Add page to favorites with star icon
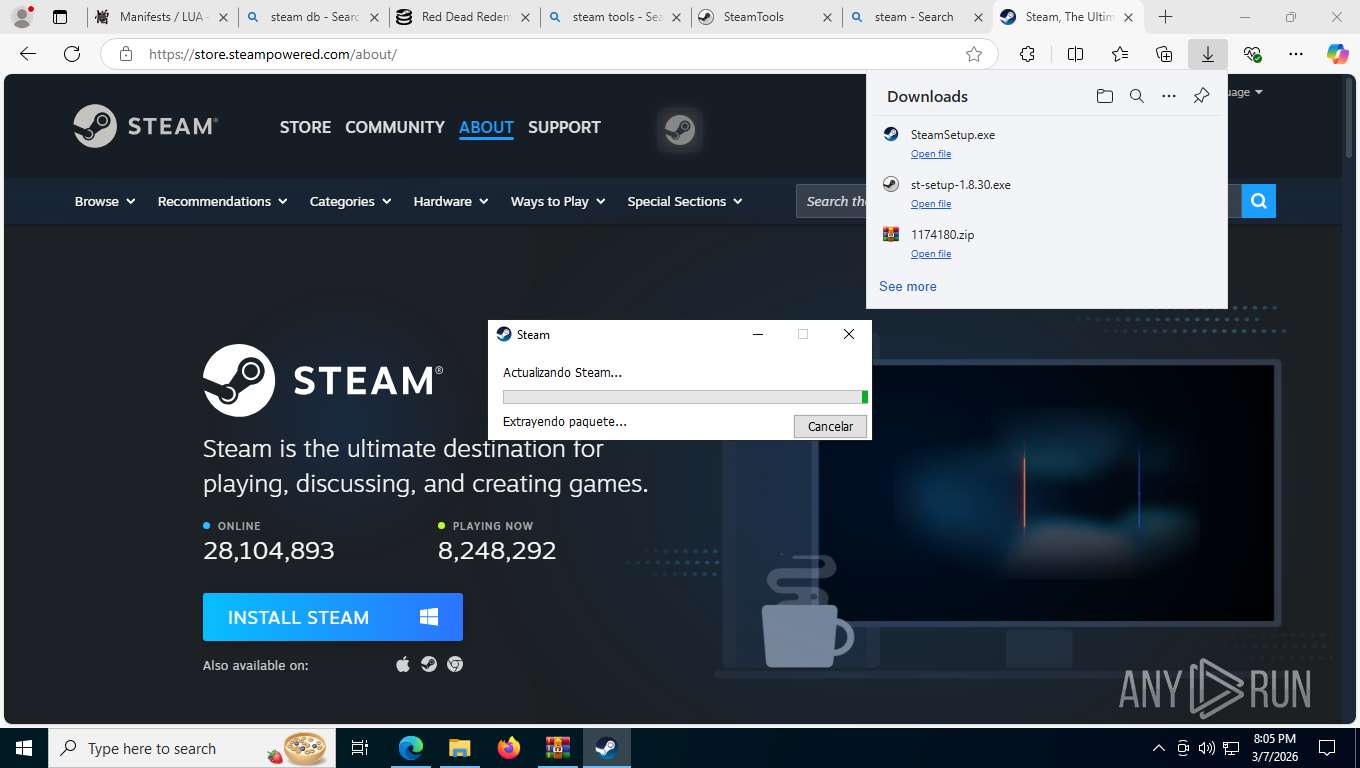This screenshot has height=768, width=1360. [x=974, y=54]
